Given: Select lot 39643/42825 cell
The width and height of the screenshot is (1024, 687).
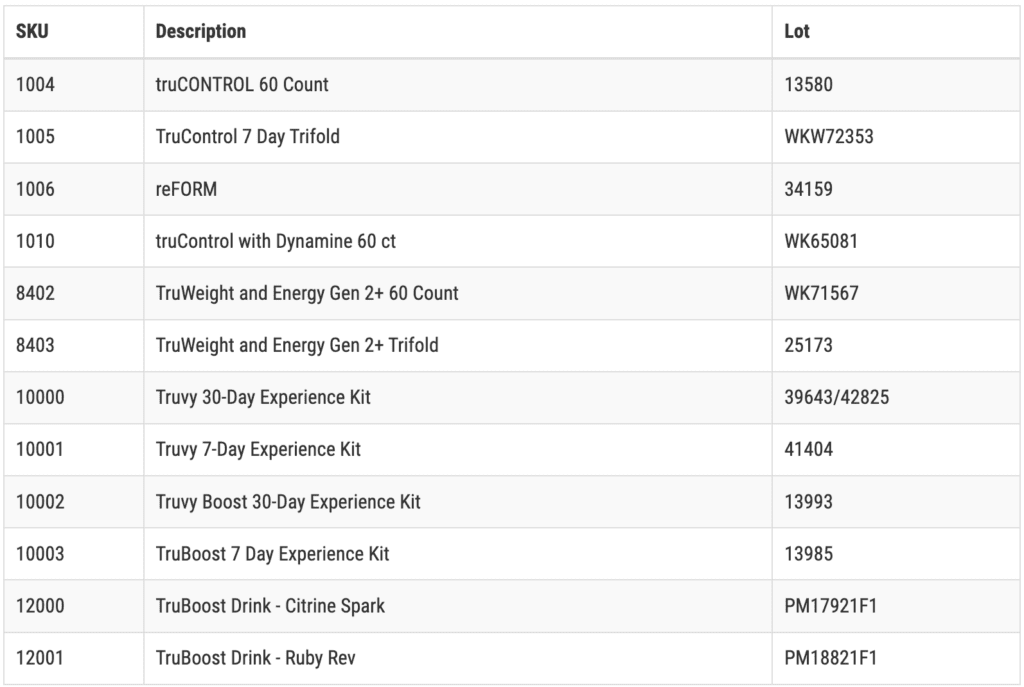Looking at the screenshot, I should coord(896,398).
